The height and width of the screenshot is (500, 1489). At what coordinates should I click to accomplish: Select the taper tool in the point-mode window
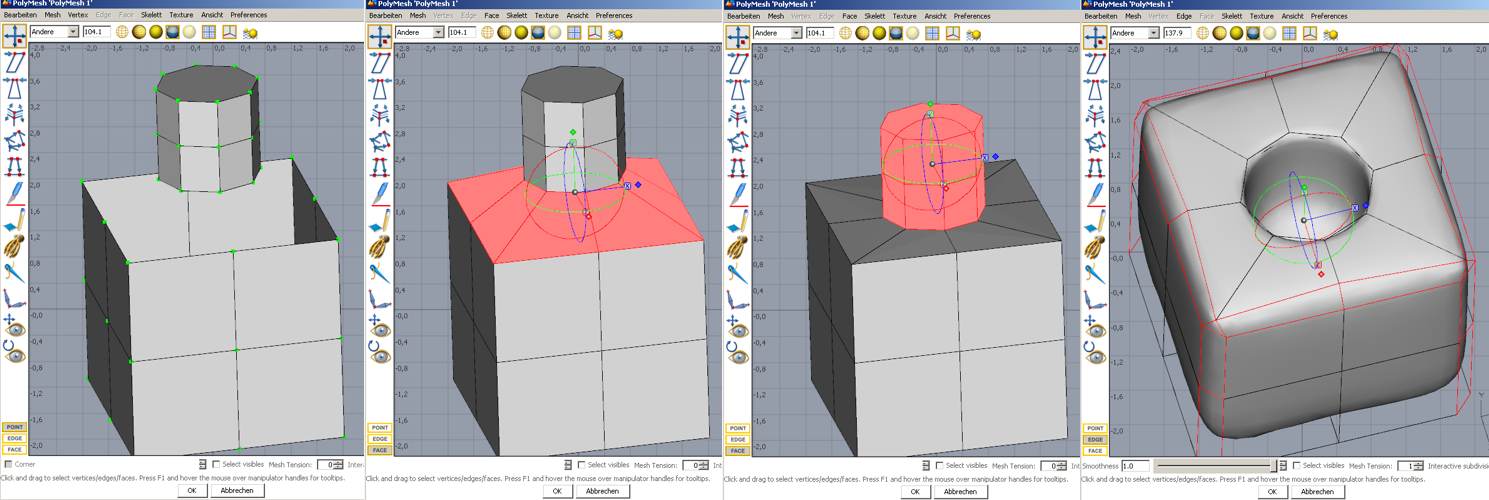15,88
